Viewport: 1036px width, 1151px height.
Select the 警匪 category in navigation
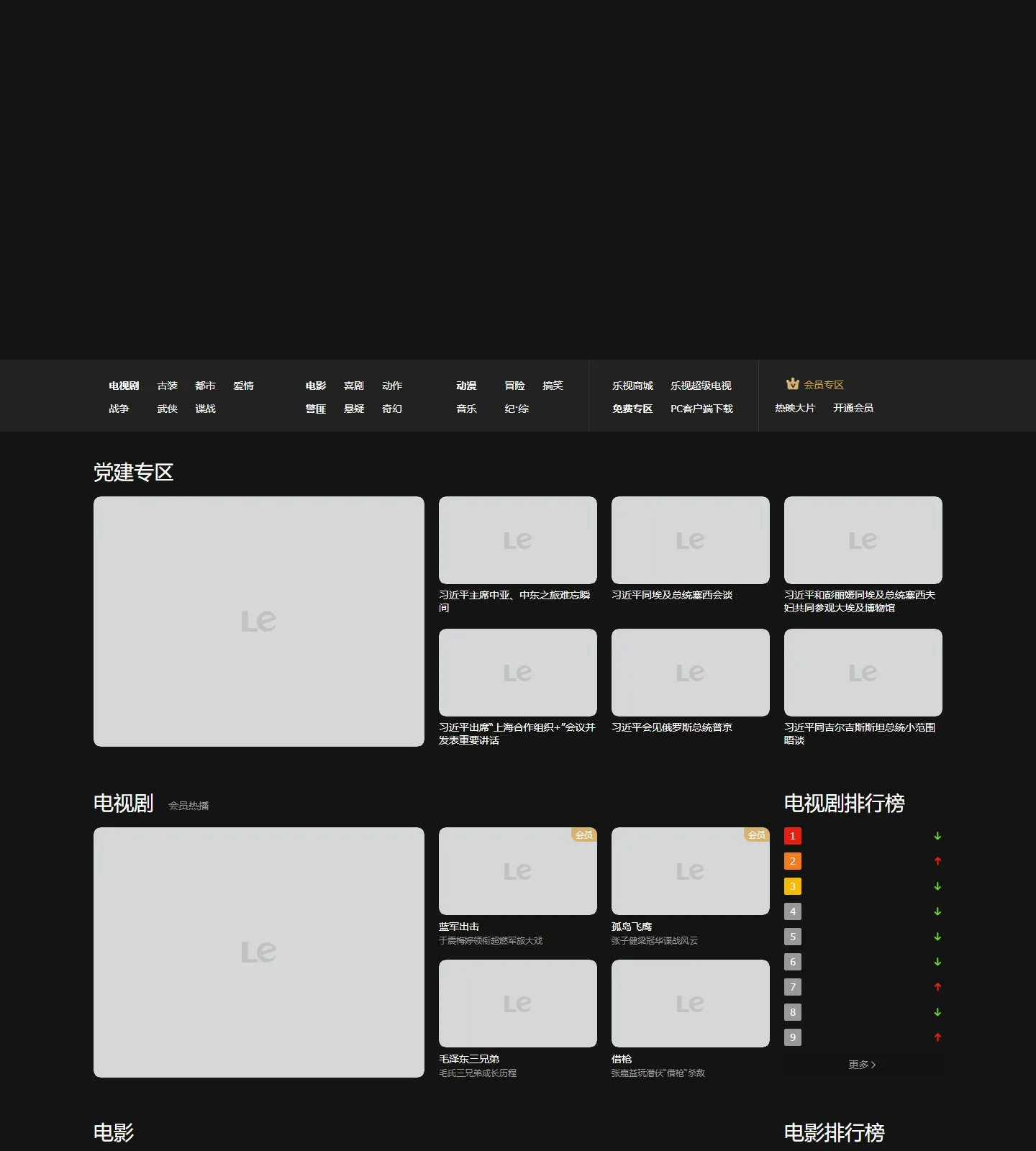point(315,409)
